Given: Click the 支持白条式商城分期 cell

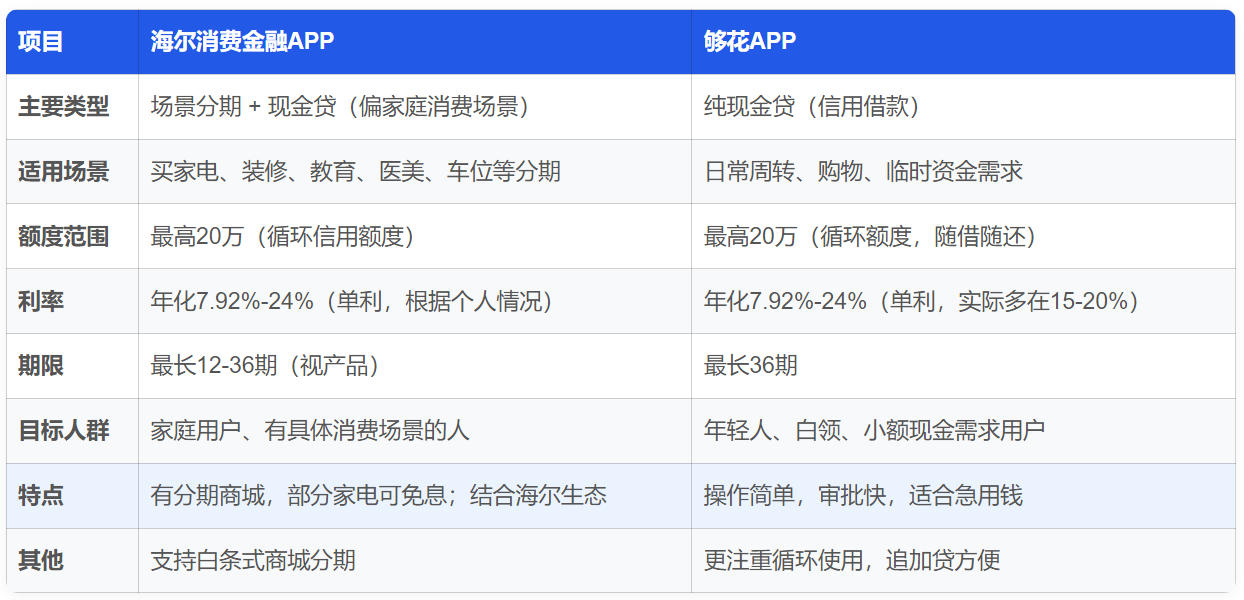Looking at the screenshot, I should click(253, 561).
